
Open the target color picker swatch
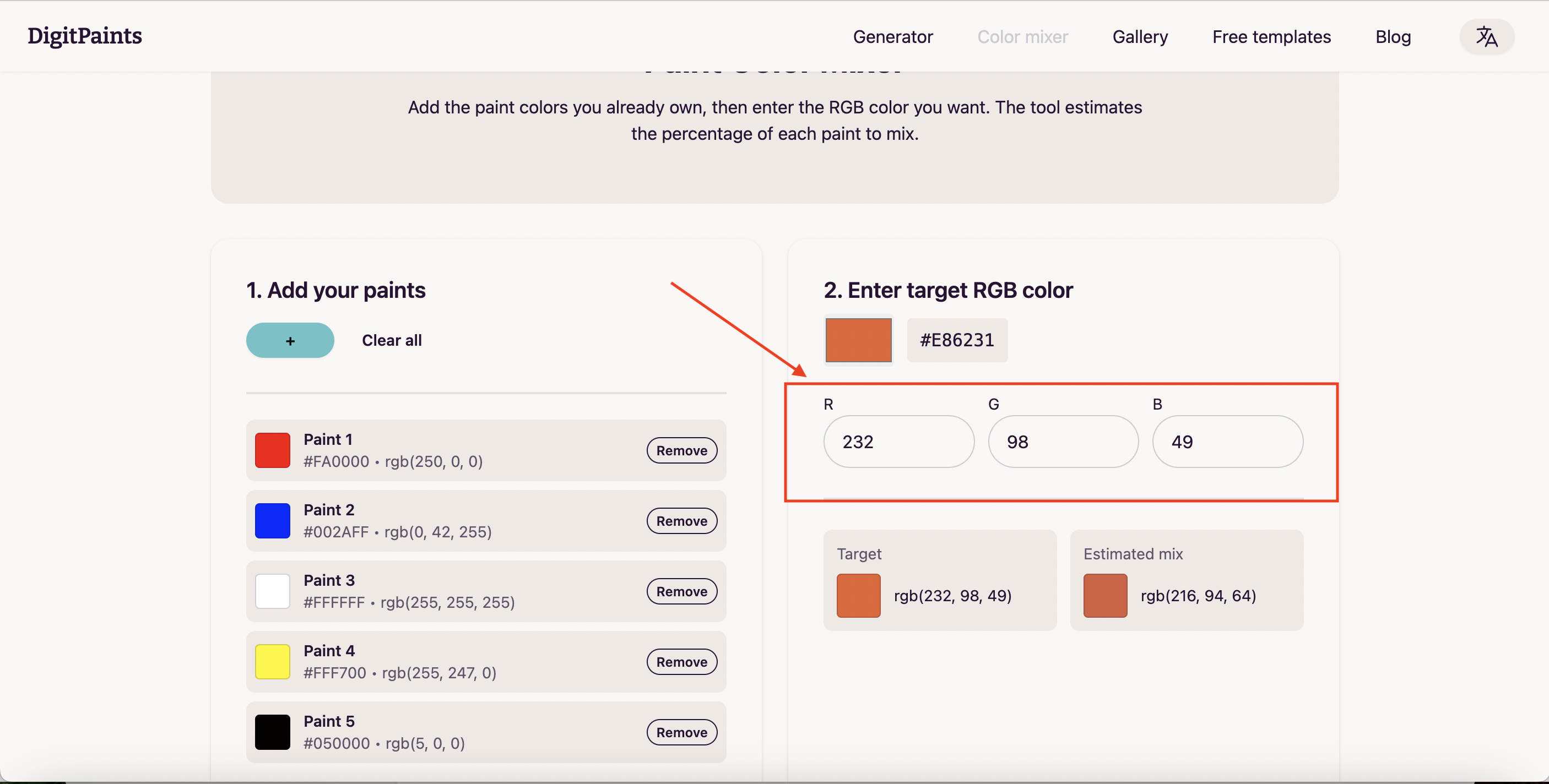click(858, 340)
